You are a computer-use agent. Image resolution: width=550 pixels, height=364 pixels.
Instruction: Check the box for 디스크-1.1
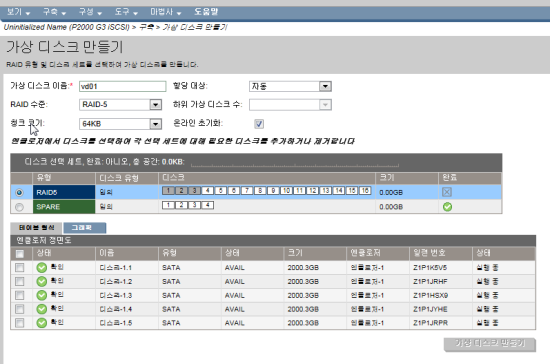tap(20, 268)
